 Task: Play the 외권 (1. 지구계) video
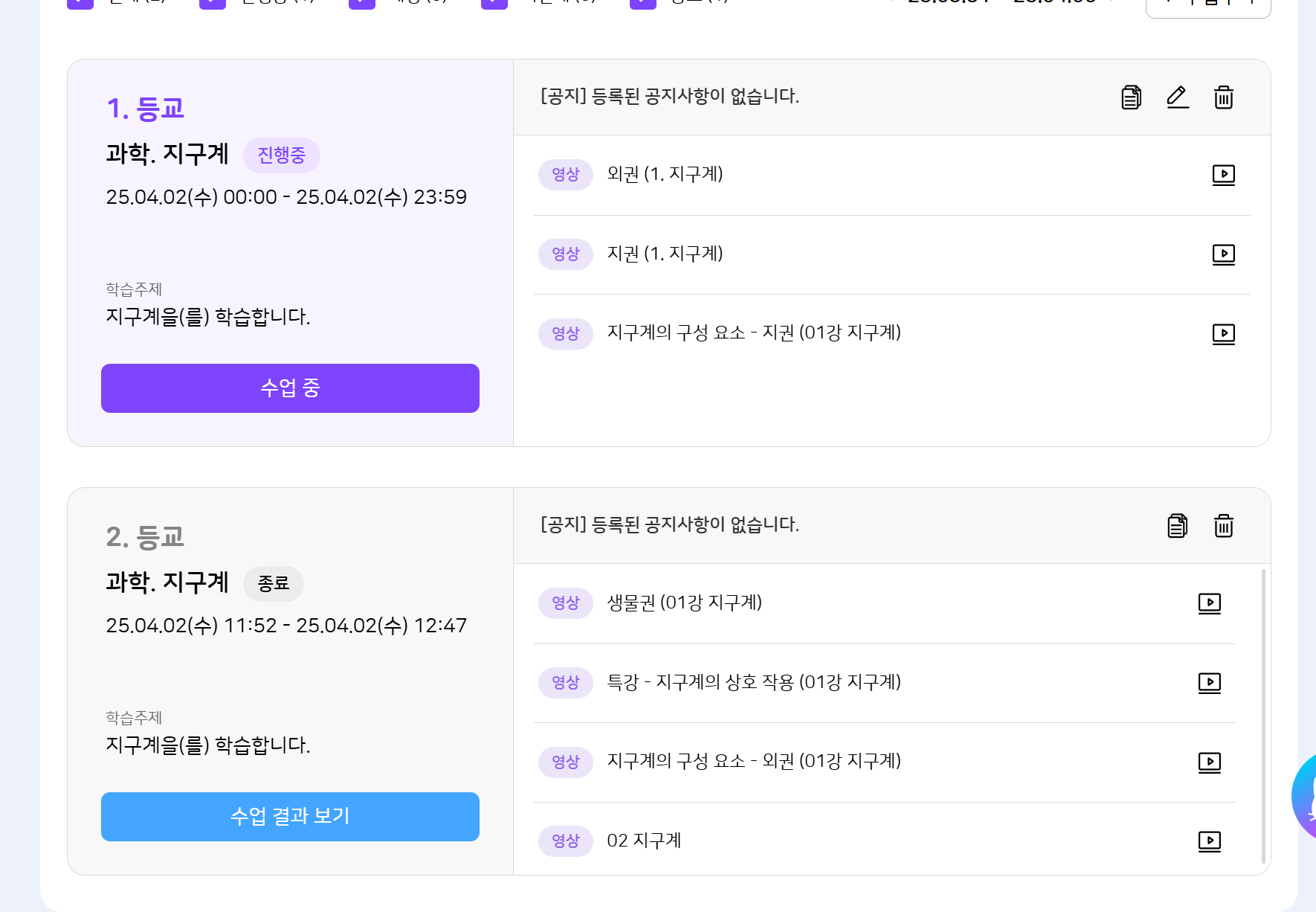pos(1223,175)
